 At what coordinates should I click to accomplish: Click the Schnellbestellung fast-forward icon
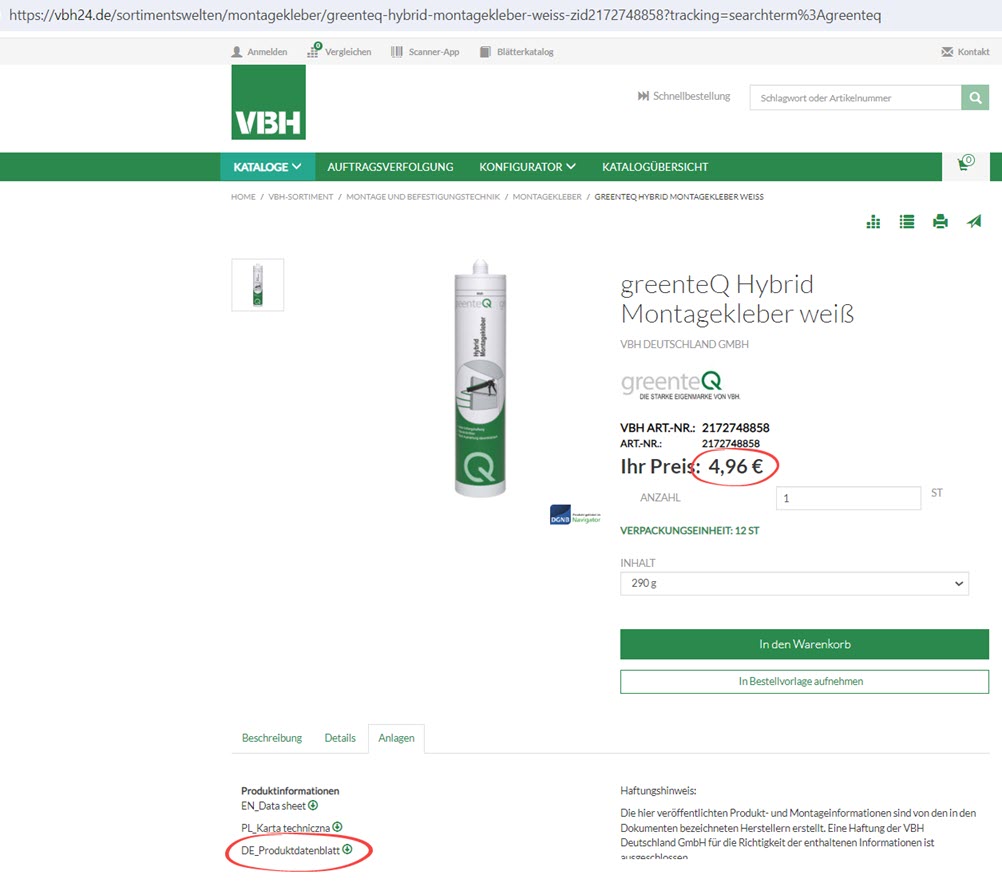643,96
